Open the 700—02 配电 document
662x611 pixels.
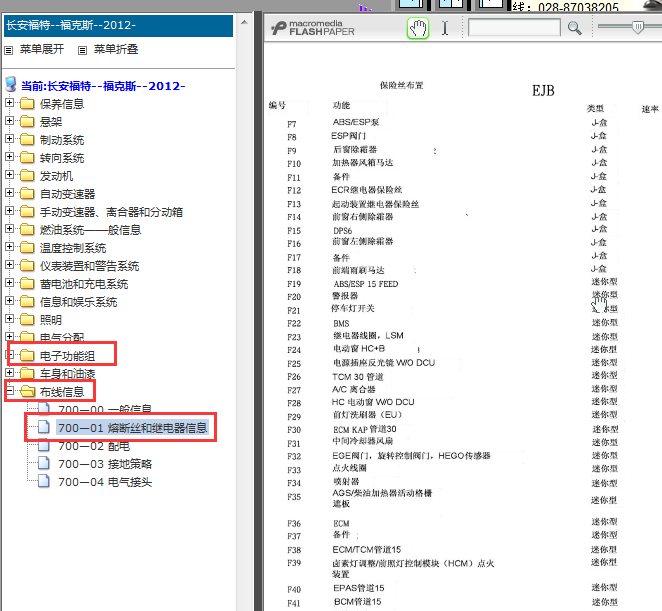(x=94, y=446)
